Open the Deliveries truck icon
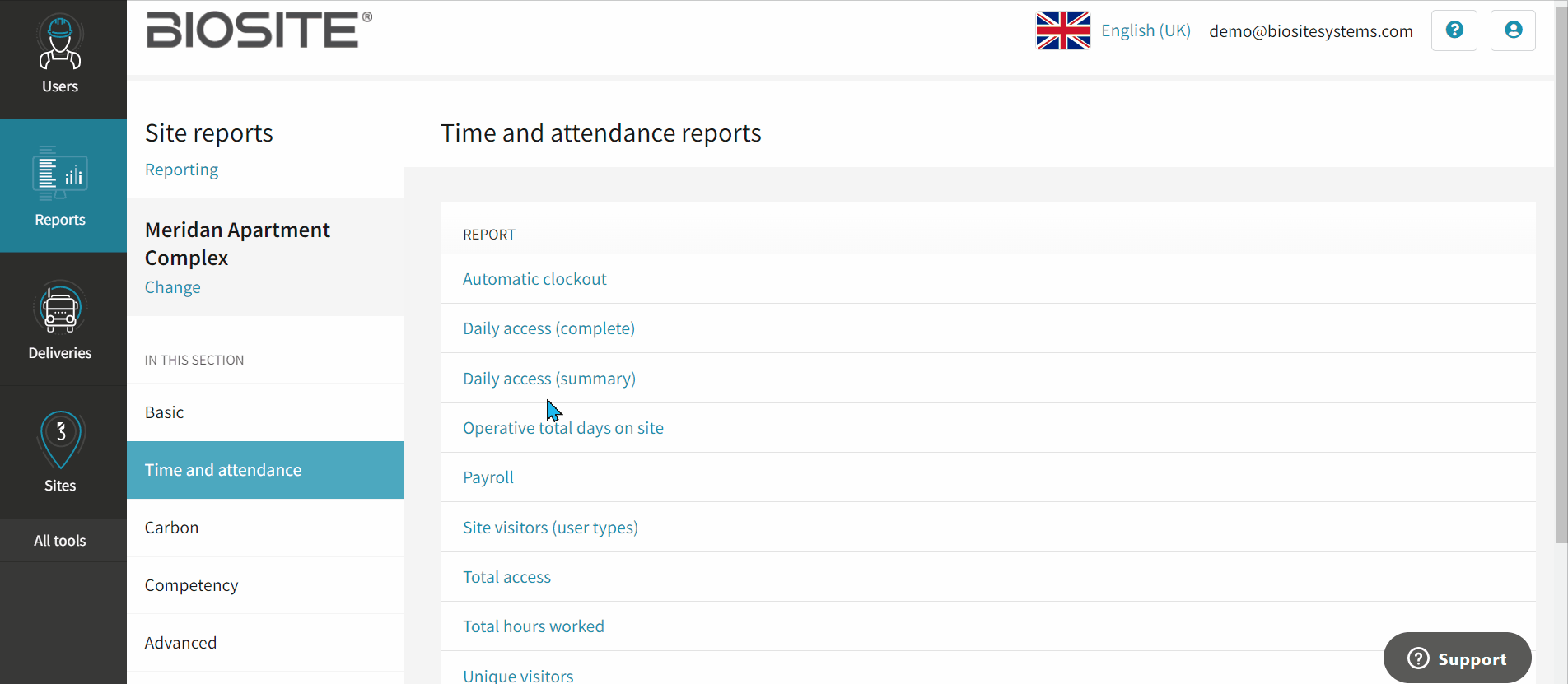 (x=60, y=309)
